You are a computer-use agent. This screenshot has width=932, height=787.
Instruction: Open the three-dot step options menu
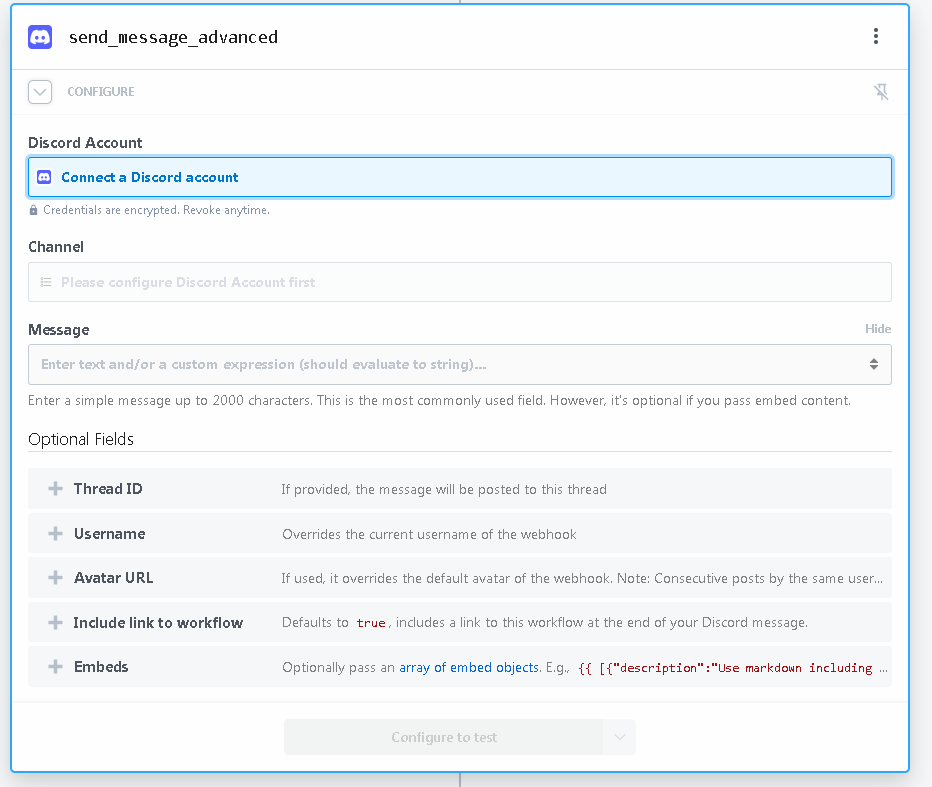[x=876, y=36]
